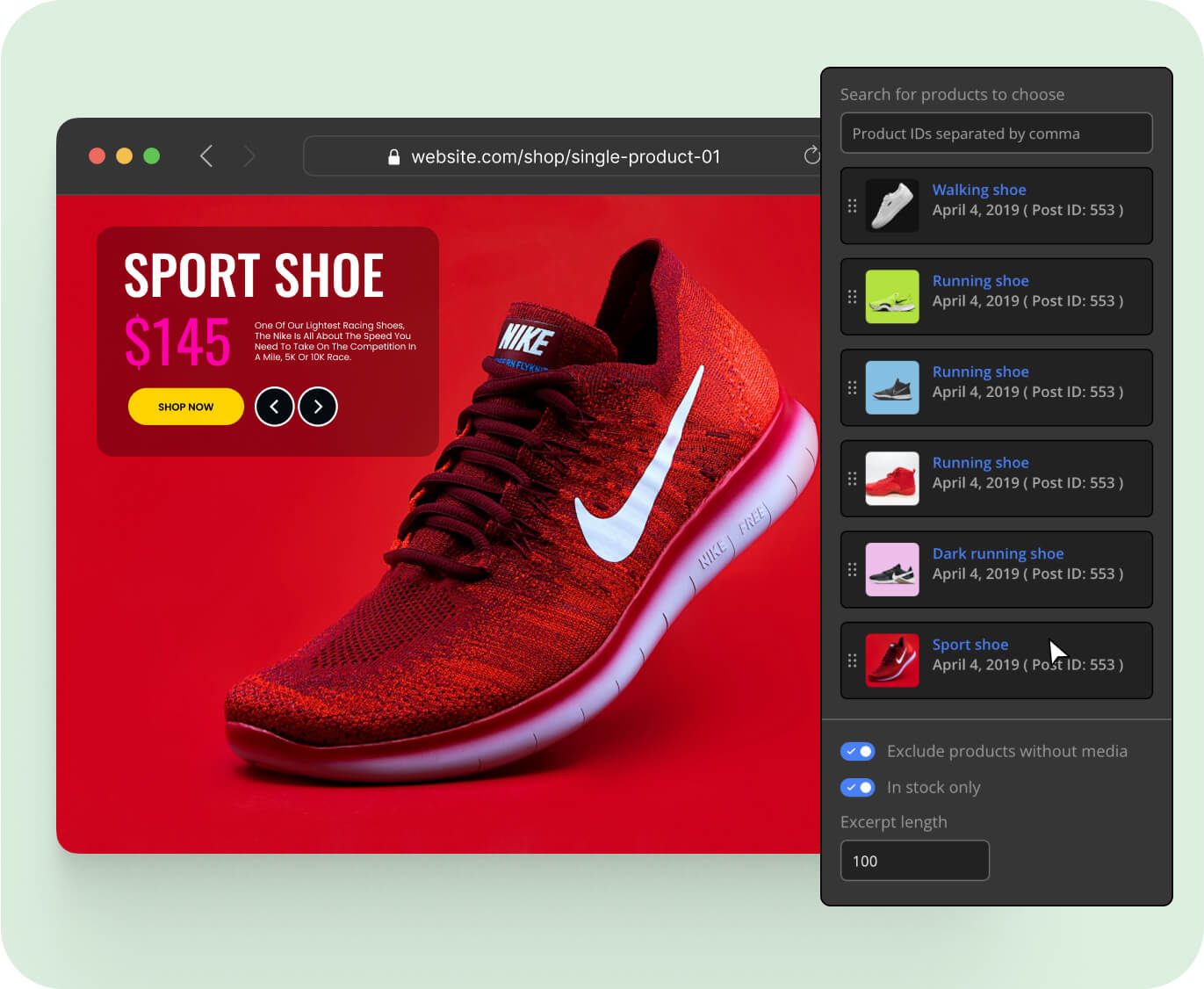Click the Excerpt length field showing 100

pos(915,861)
